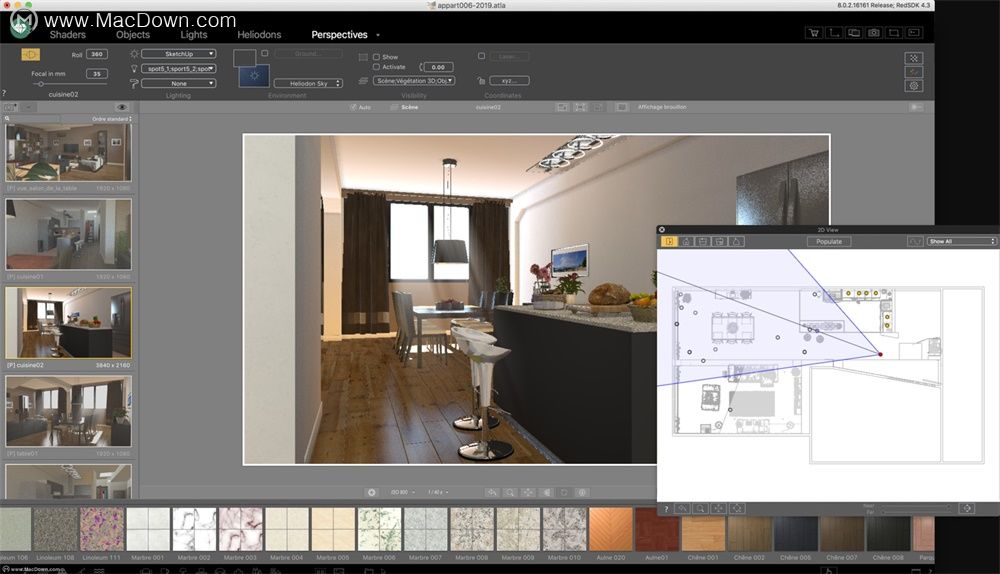Click the Laser button in Coordinates
This screenshot has width=1000, height=574.
tap(510, 56)
